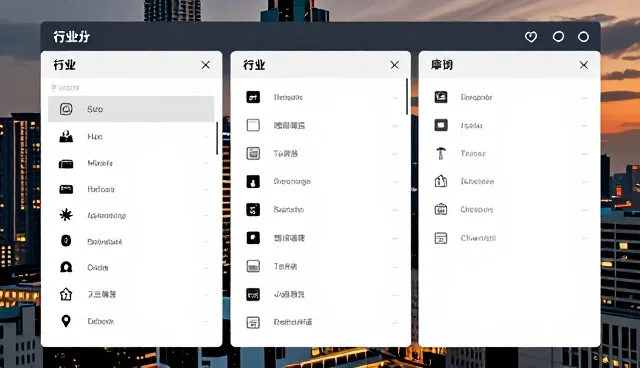The width and height of the screenshot is (640, 368).
Task: Click the dash at end of starburst row
Action: click(206, 215)
